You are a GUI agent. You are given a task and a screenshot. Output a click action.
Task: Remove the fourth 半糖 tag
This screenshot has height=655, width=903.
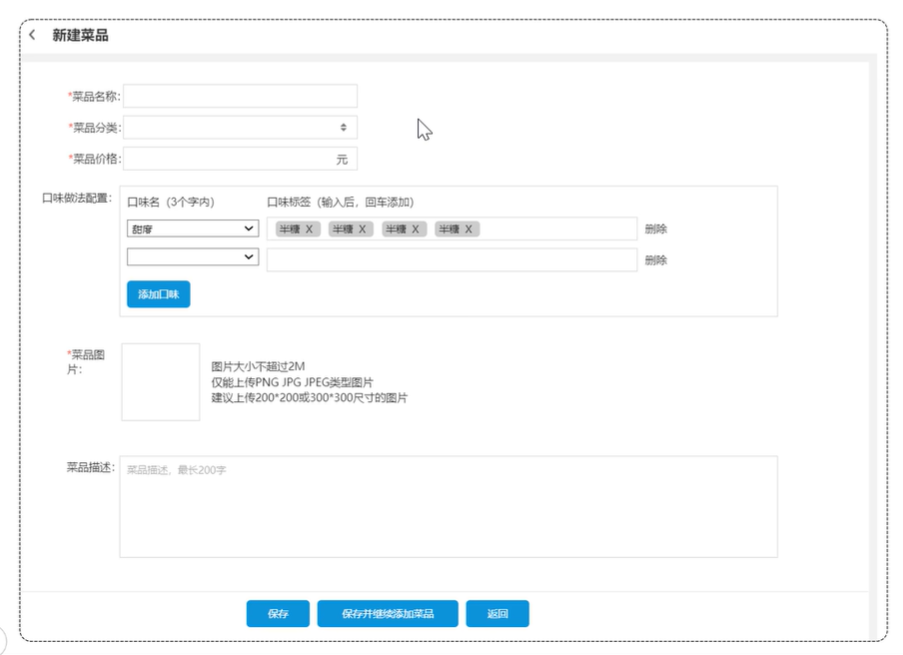[x=468, y=230]
